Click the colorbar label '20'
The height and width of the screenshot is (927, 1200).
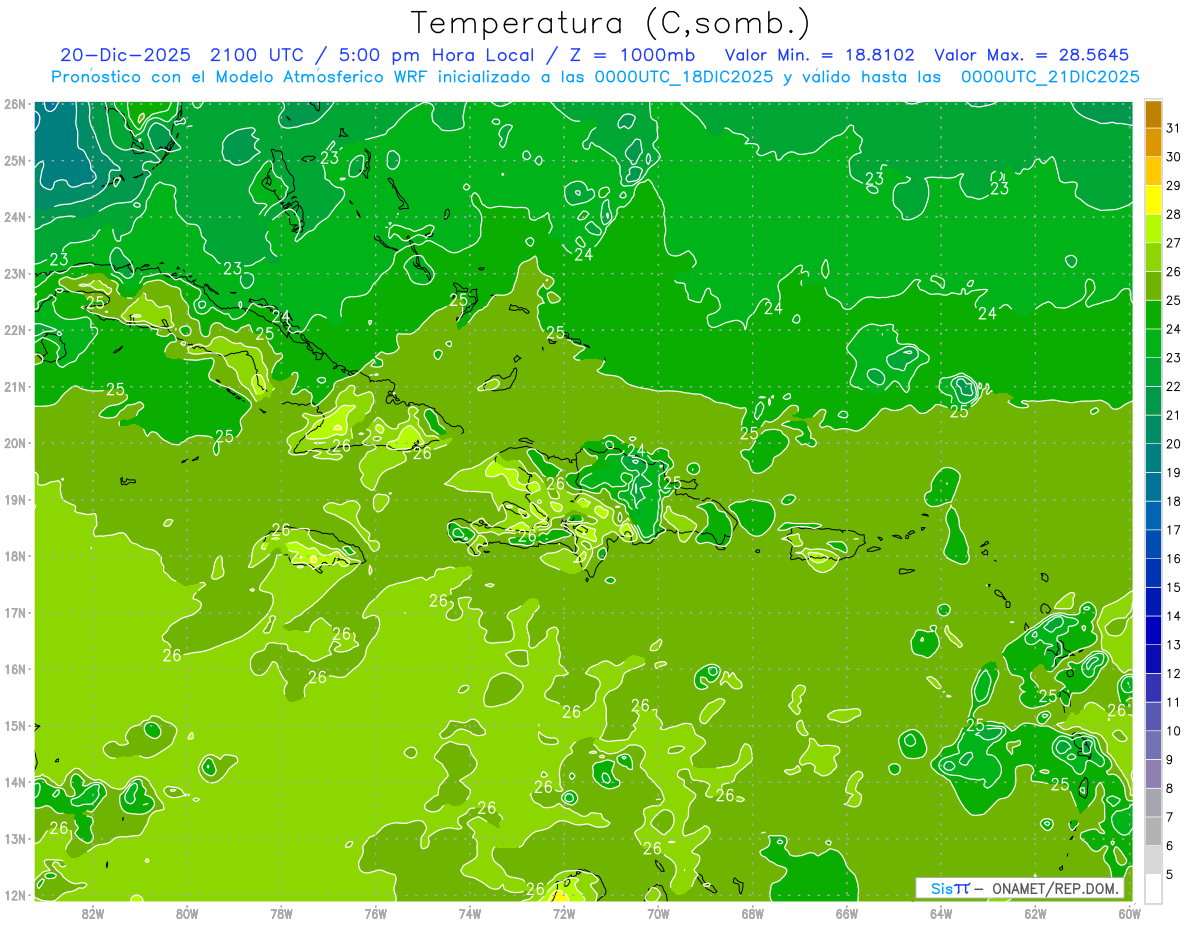pyautogui.click(x=1173, y=444)
